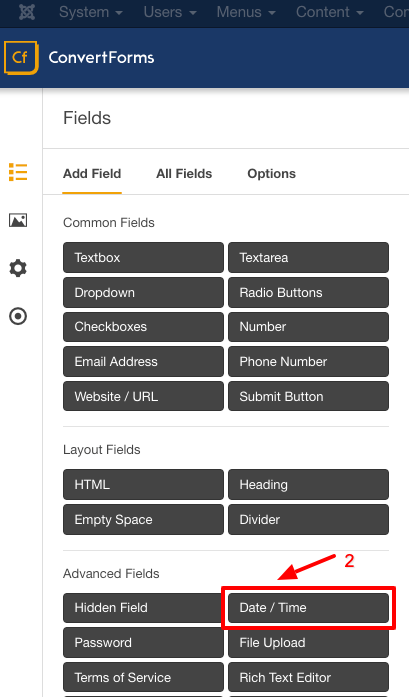The width and height of the screenshot is (409, 697).
Task: Switch to the Add Field tab
Action: pos(92,174)
